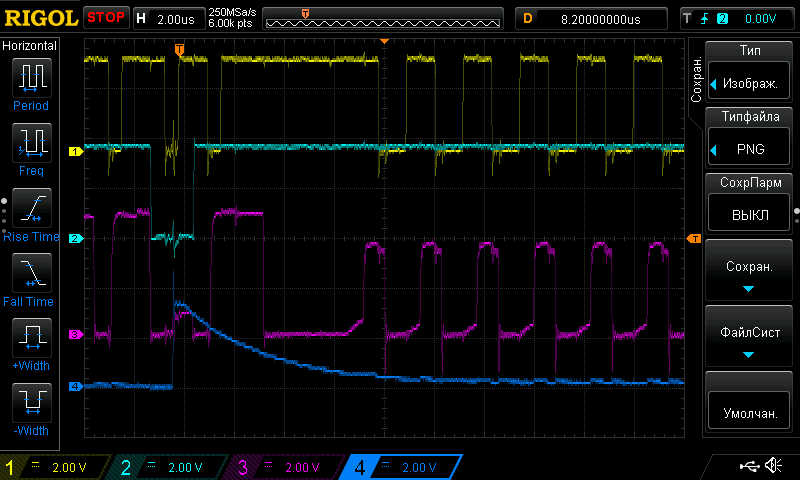
Task: Toggle the speaker sound icon
Action: pyautogui.click(x=773, y=466)
